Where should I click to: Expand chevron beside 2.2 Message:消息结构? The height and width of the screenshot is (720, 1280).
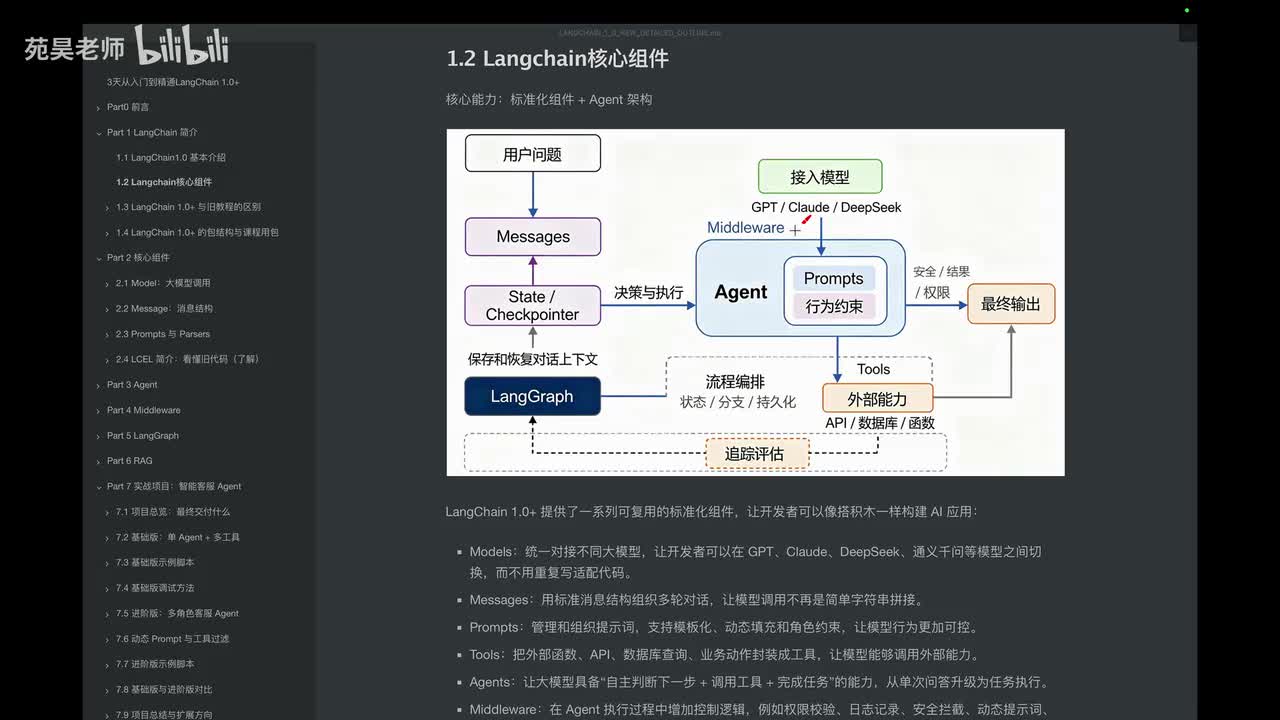tap(107, 309)
